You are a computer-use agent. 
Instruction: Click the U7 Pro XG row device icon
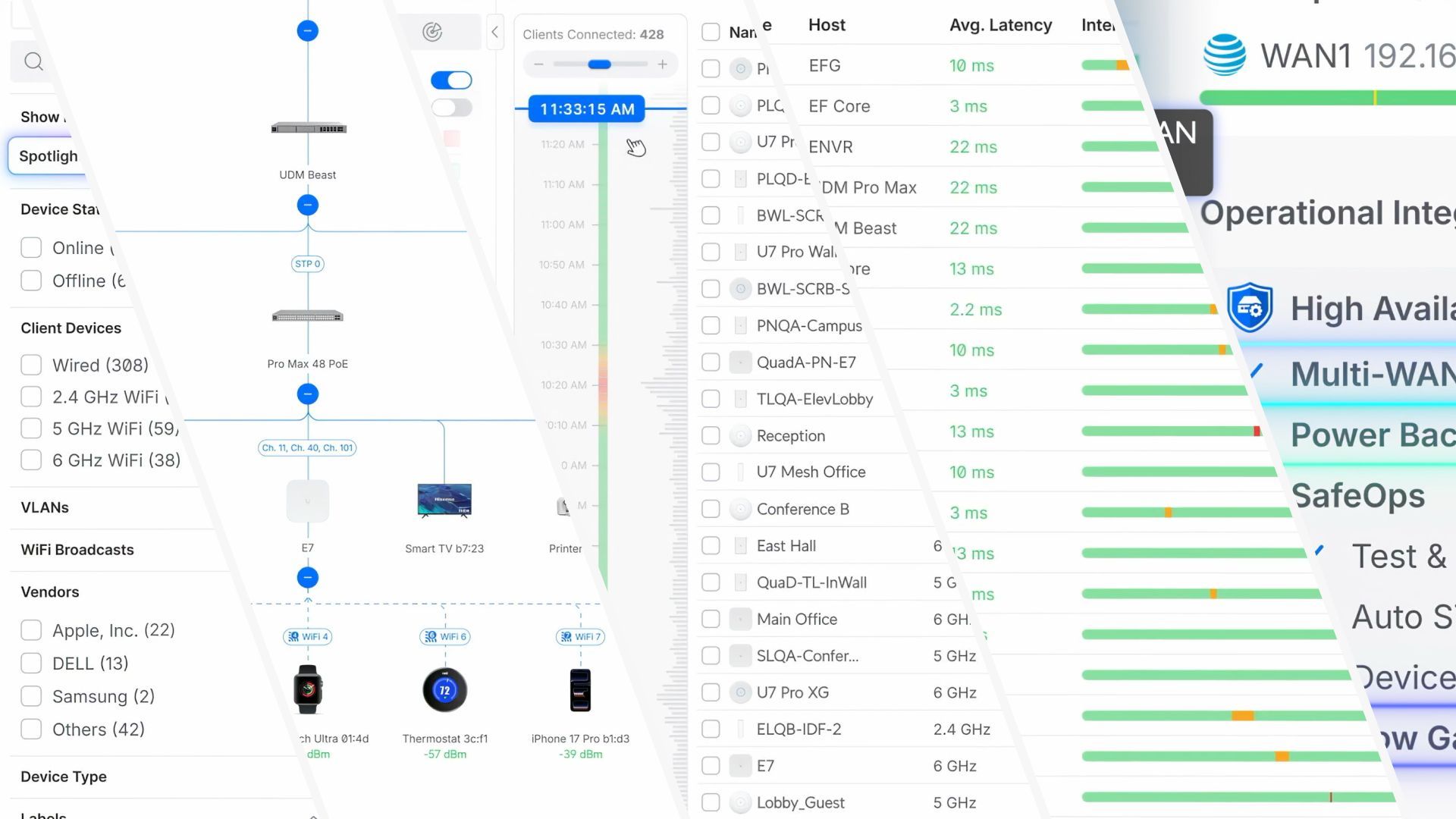tap(740, 692)
